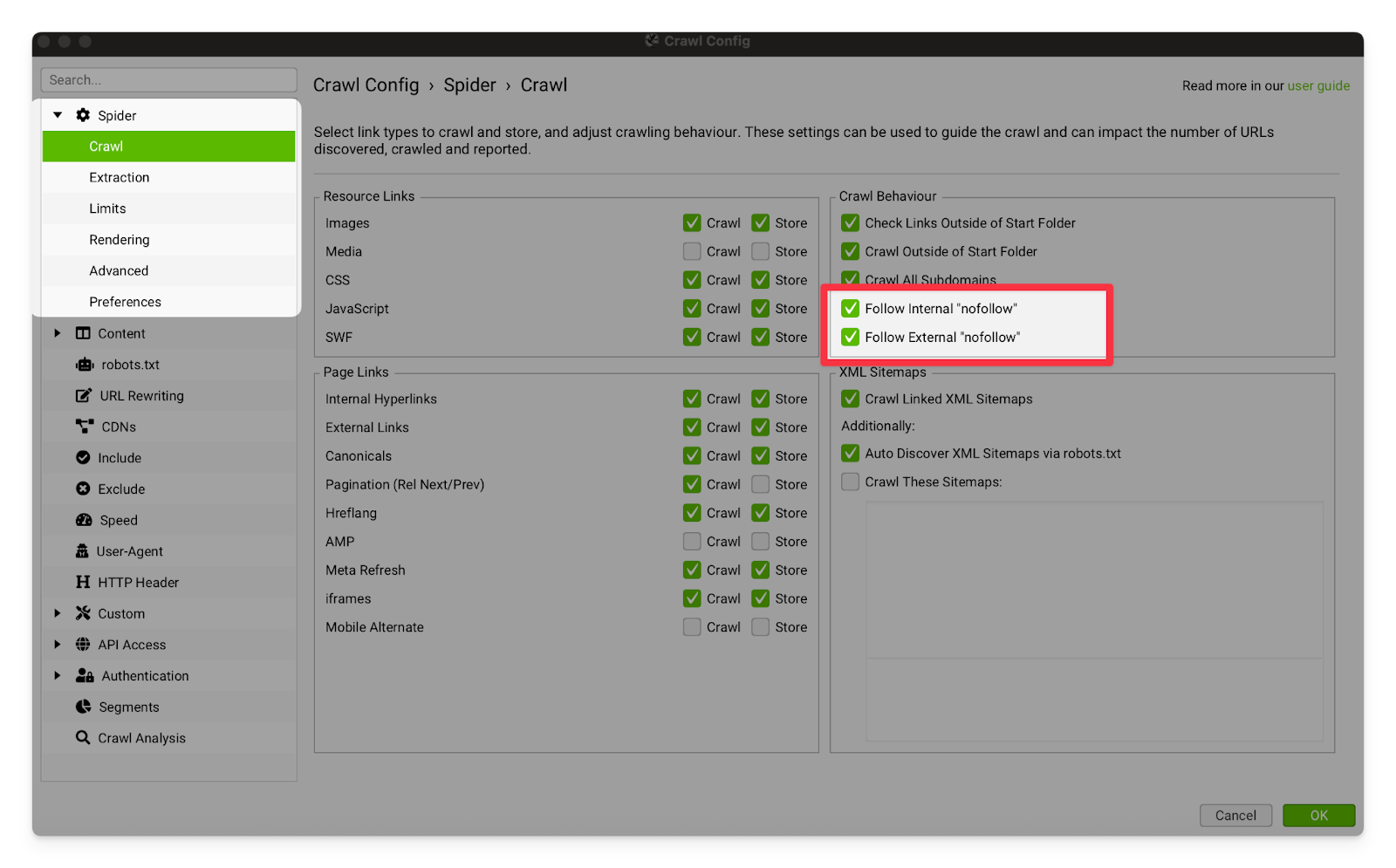The height and width of the screenshot is (868, 1396).
Task: Open the user guide link
Action: click(1318, 85)
